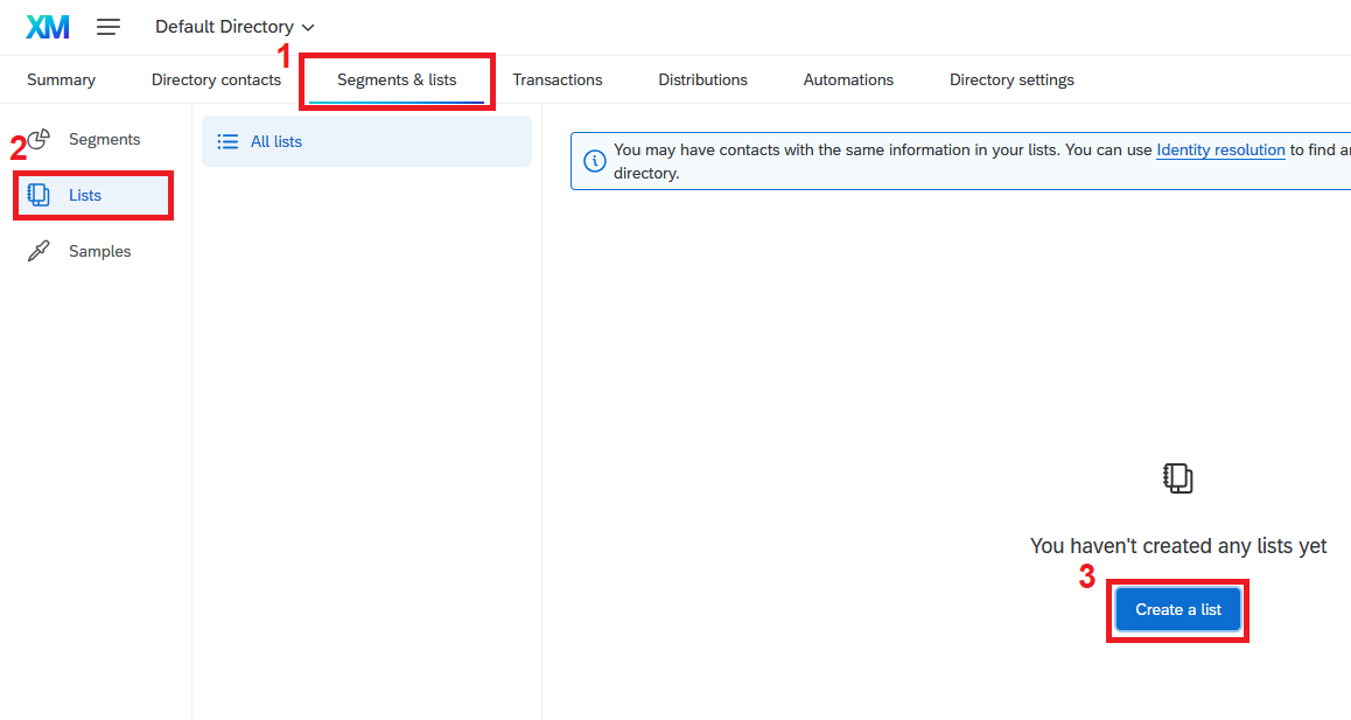Open the hamburger navigation menu
1351x720 pixels.
click(x=108, y=27)
